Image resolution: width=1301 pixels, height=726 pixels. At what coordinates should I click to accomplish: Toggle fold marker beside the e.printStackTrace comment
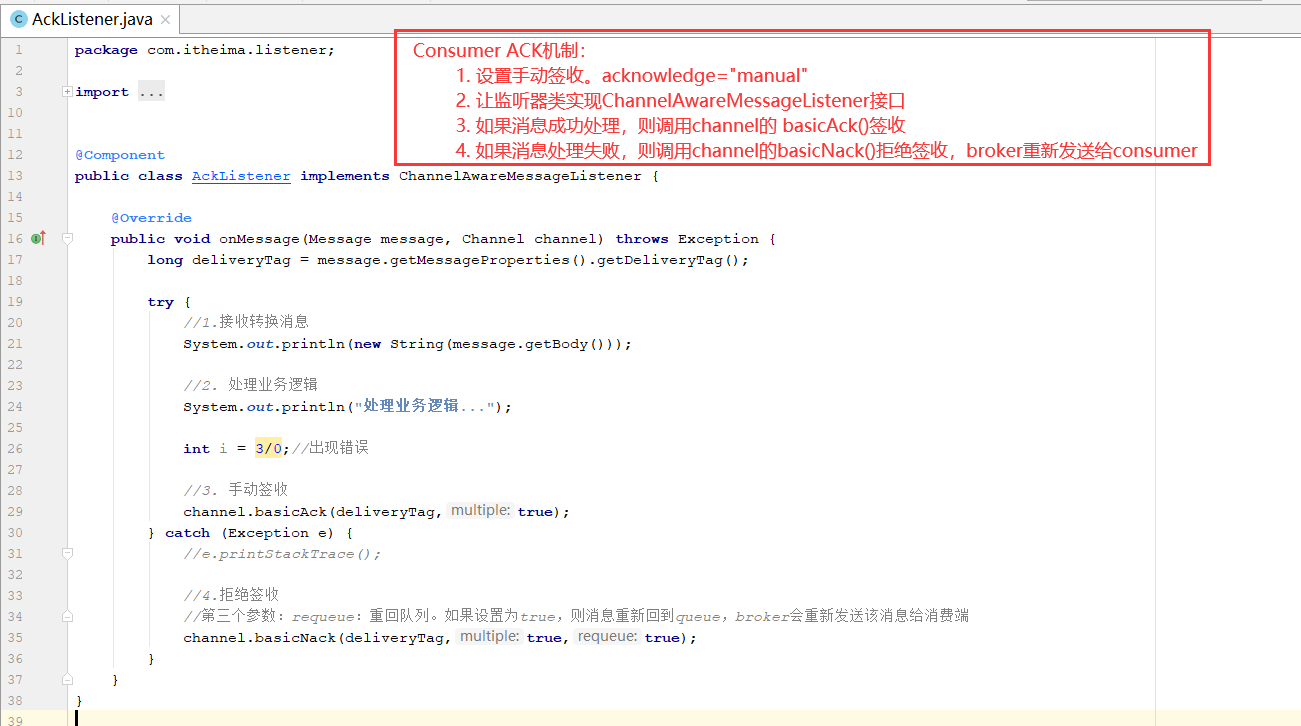pyautogui.click(x=67, y=553)
